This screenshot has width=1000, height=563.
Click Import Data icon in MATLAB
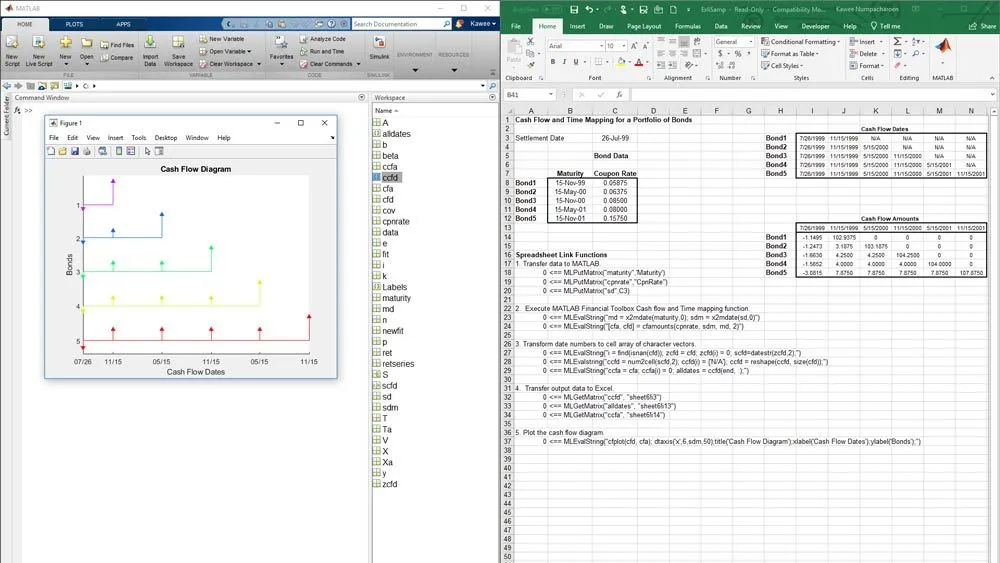(150, 43)
